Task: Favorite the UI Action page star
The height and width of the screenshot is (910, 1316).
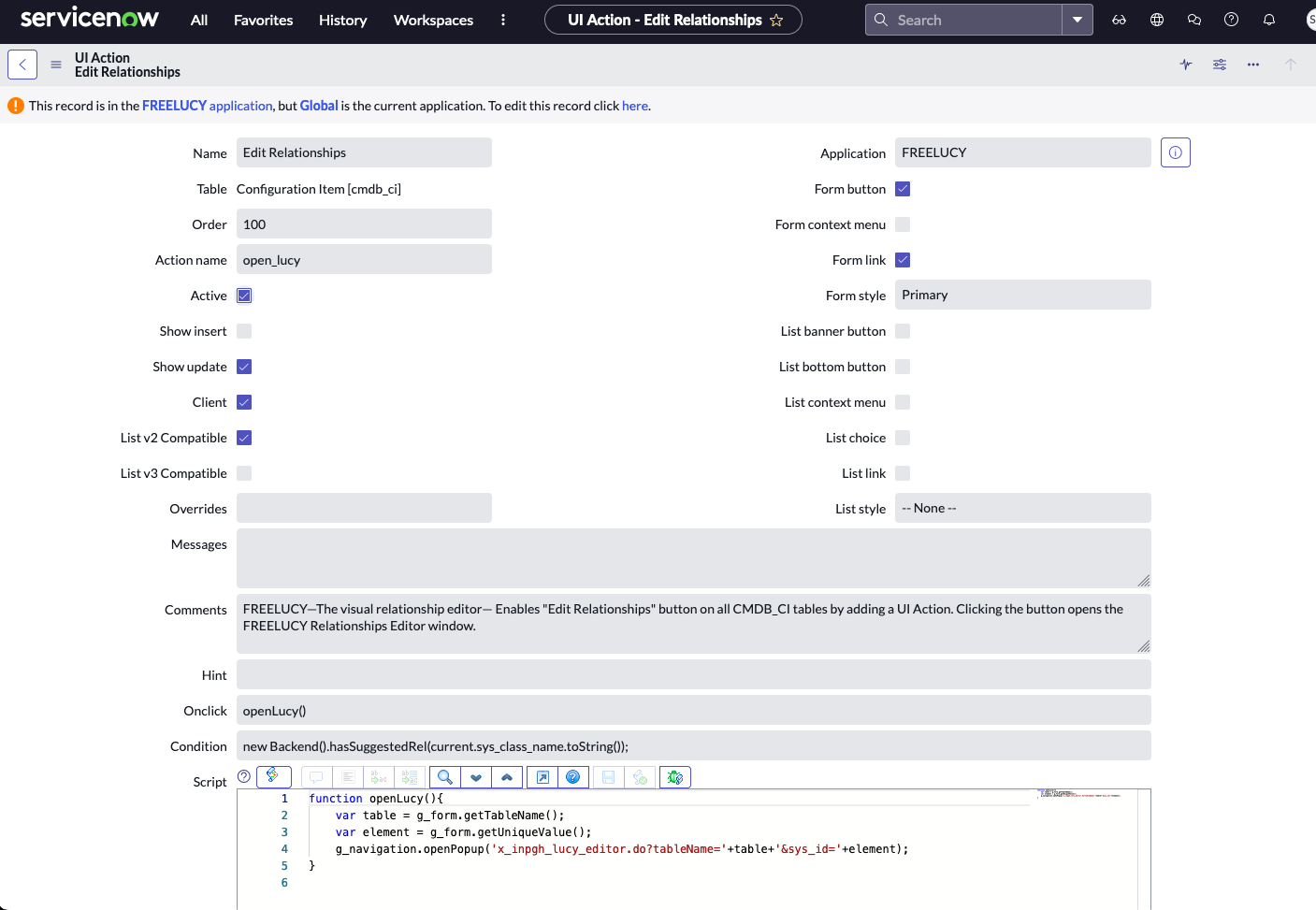Action: point(776,21)
